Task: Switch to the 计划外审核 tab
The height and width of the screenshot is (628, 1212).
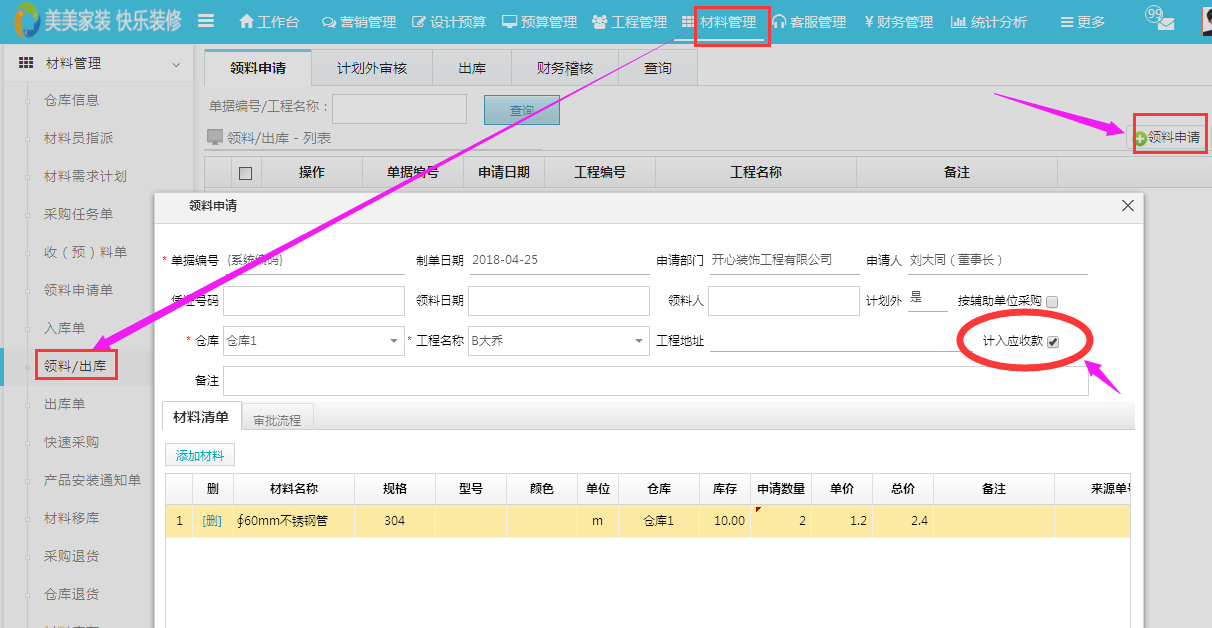Action: tap(372, 68)
